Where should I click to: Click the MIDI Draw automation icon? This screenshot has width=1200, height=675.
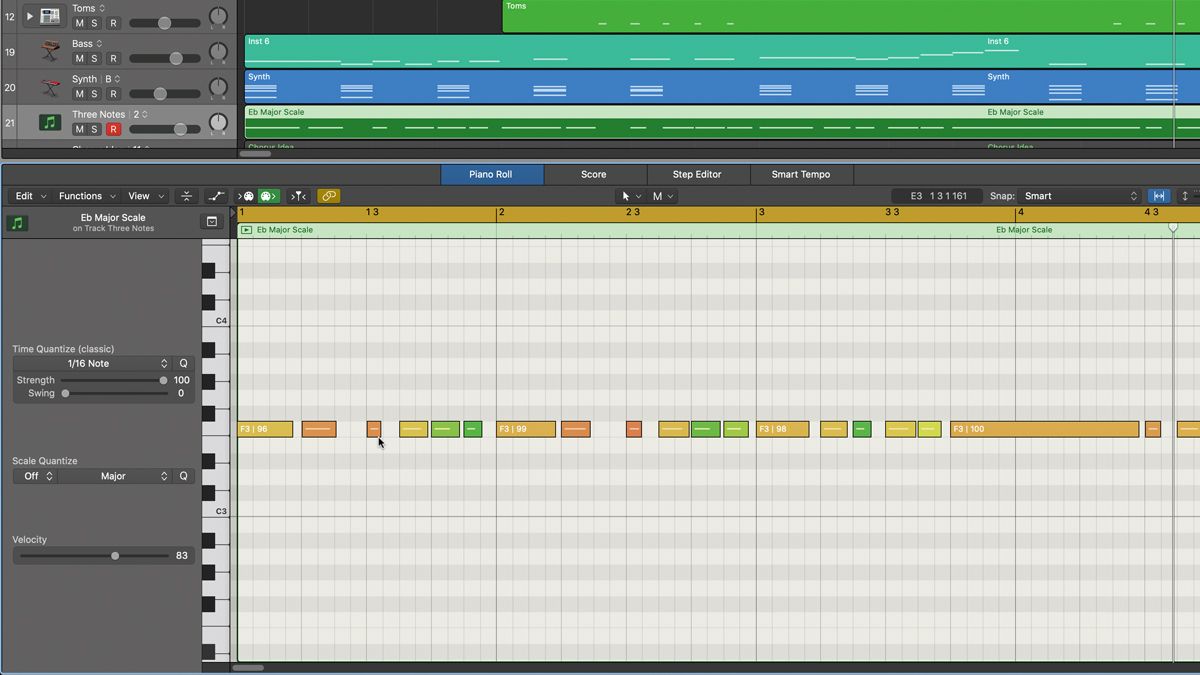point(216,196)
